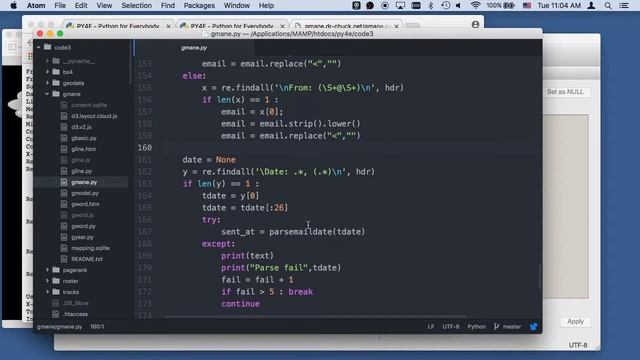Viewport: 640px width, 360px height.
Task: Select the .htaccess file in tree
Action: tap(75, 314)
